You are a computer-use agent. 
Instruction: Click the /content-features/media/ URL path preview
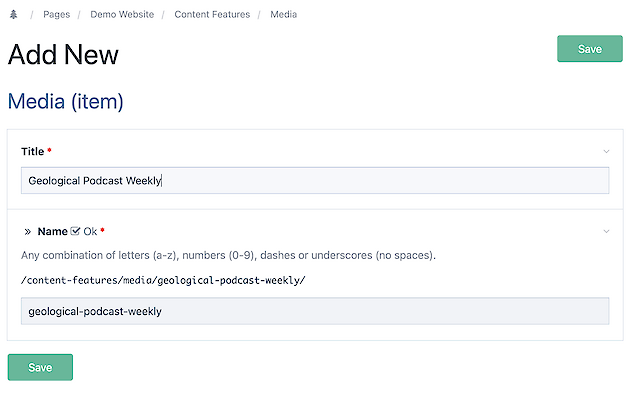[163, 280]
